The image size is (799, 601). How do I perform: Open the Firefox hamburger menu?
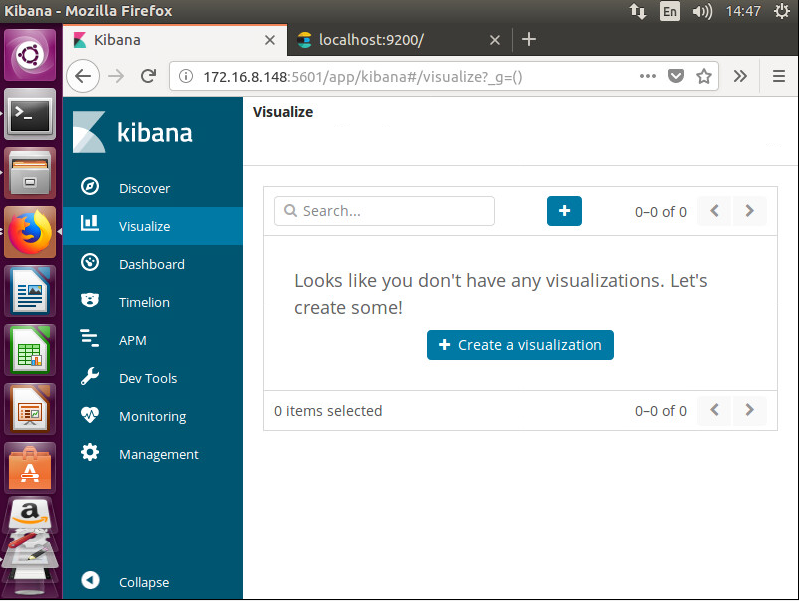(778, 76)
